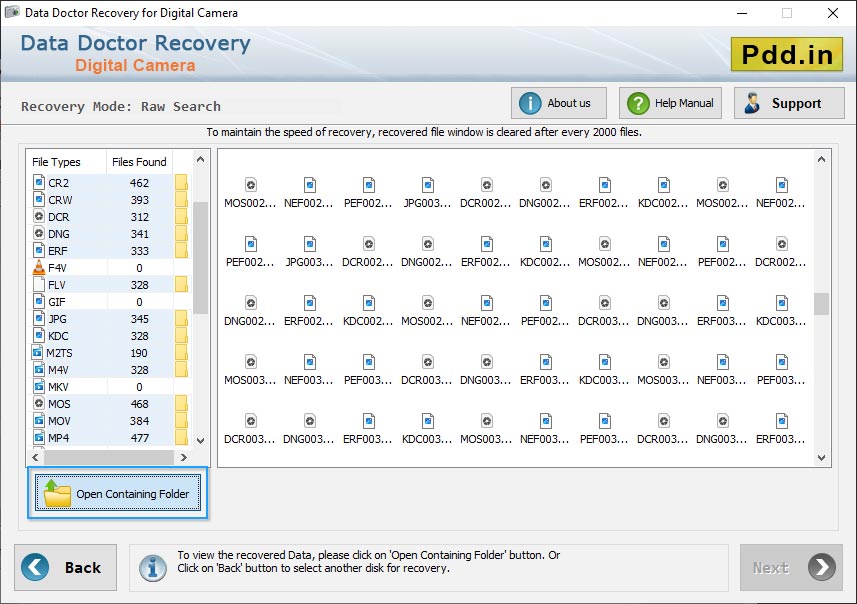The height and width of the screenshot is (604, 857).
Task: Click the file type list scroll-down arrow
Action: (201, 441)
